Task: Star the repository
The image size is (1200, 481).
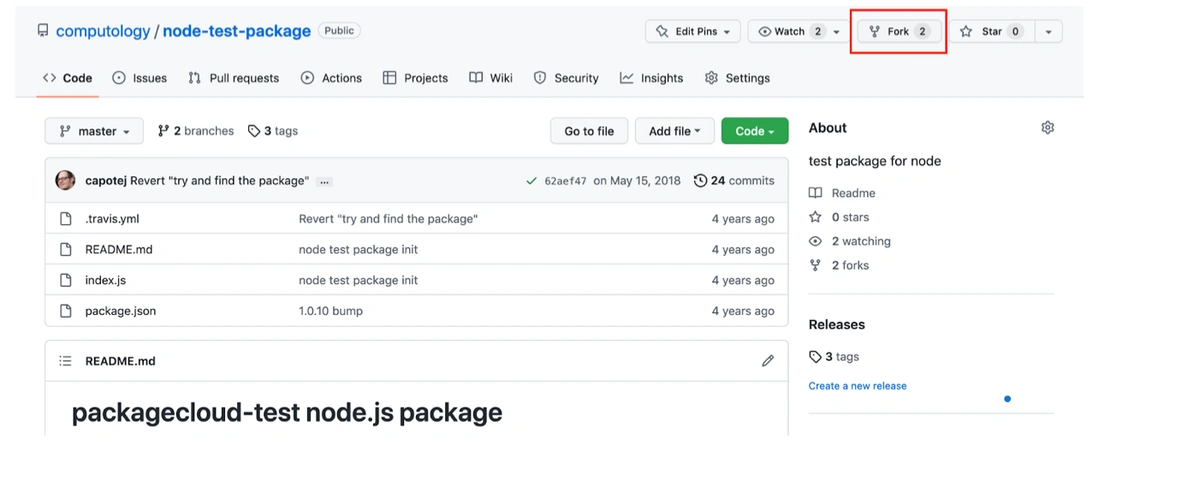Action: [x=990, y=31]
